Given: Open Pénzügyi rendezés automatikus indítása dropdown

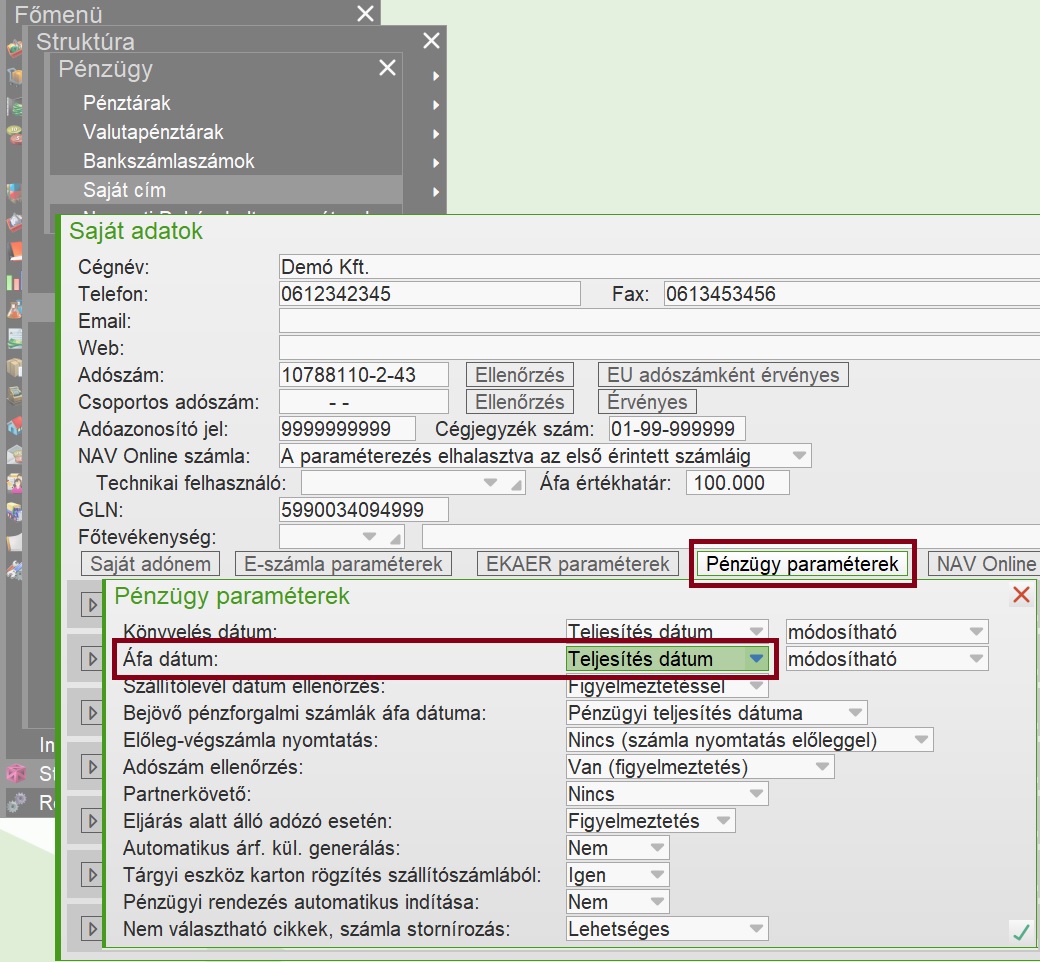Looking at the screenshot, I should click(618, 902).
